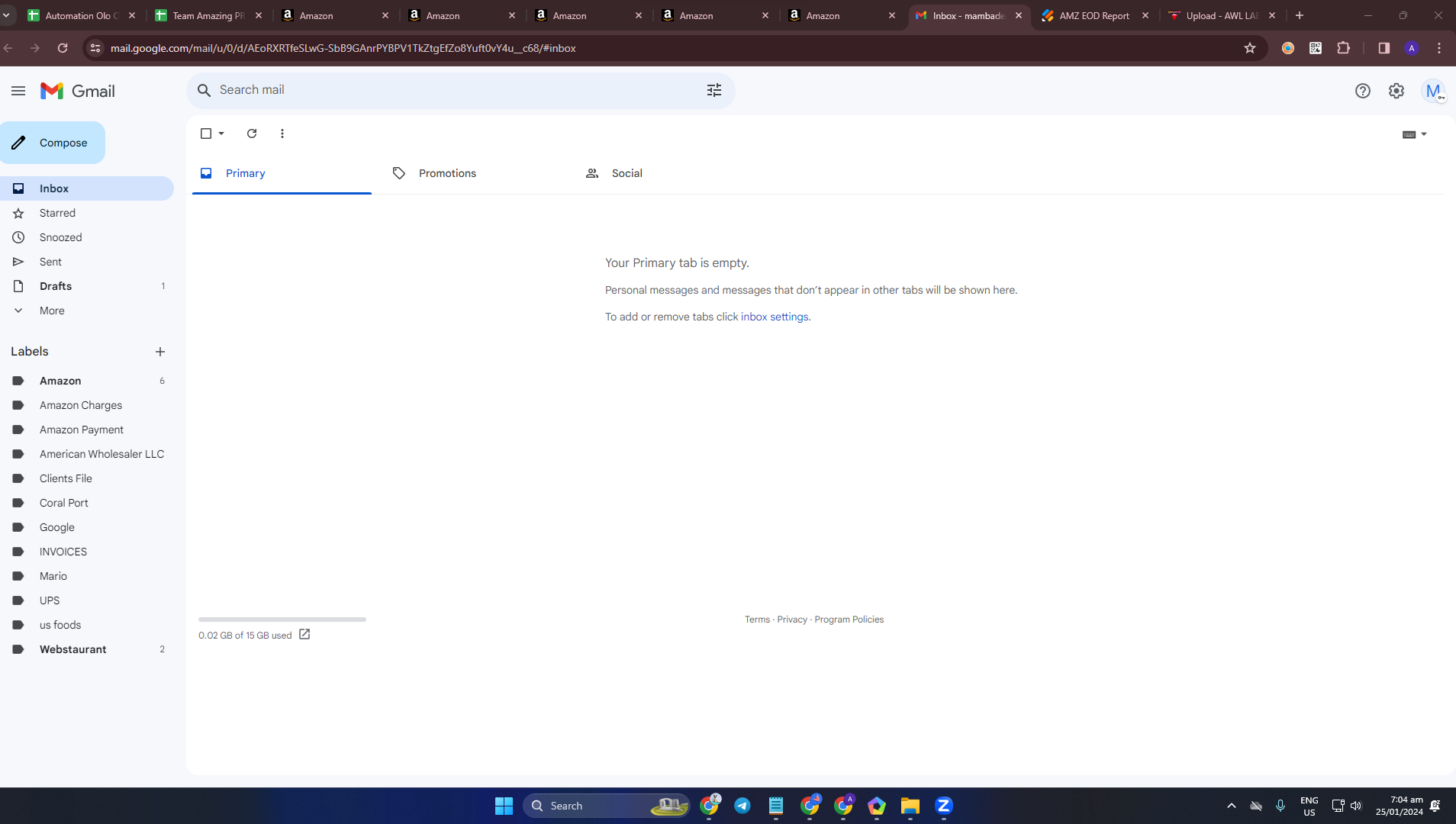Open a new browser tab
The image size is (1456, 824).
click(x=1300, y=15)
